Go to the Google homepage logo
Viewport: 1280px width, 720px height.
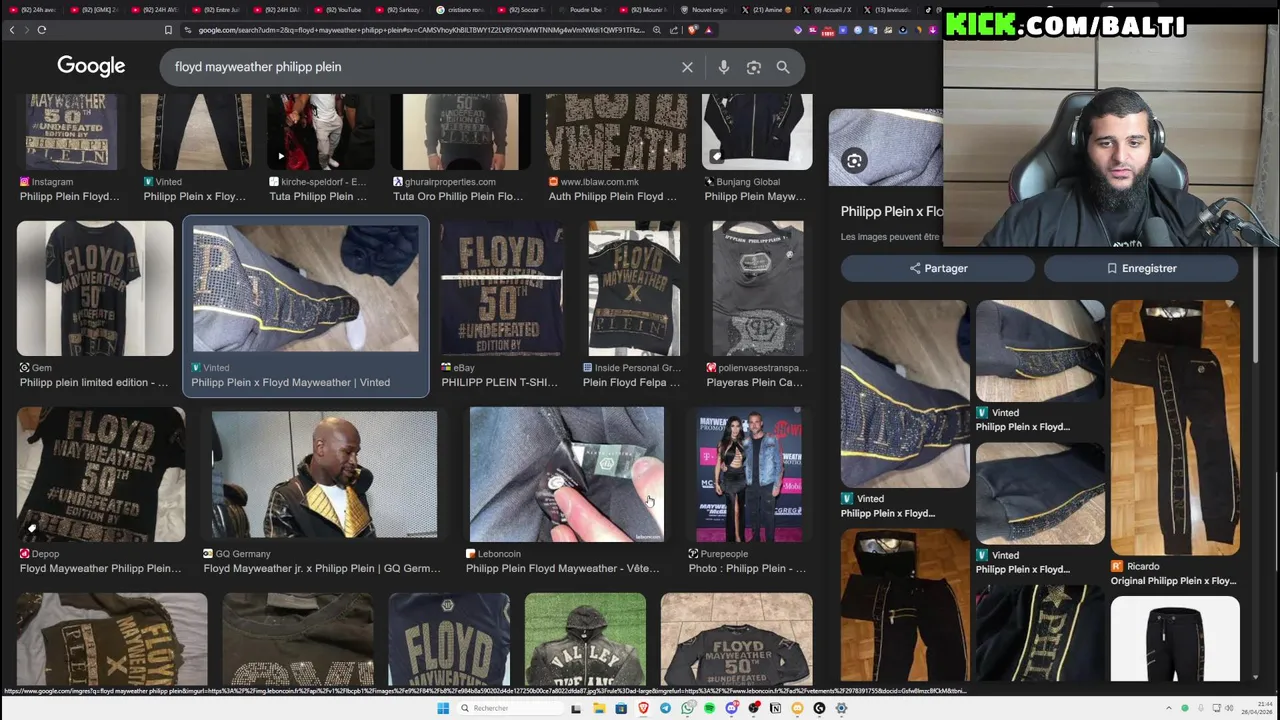91,66
